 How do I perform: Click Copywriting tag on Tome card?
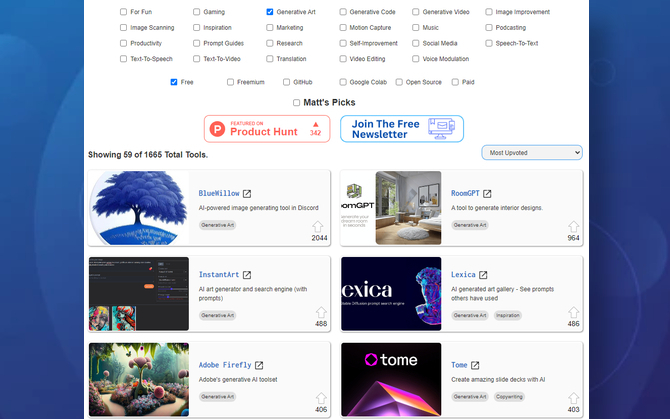pyautogui.click(x=509, y=397)
